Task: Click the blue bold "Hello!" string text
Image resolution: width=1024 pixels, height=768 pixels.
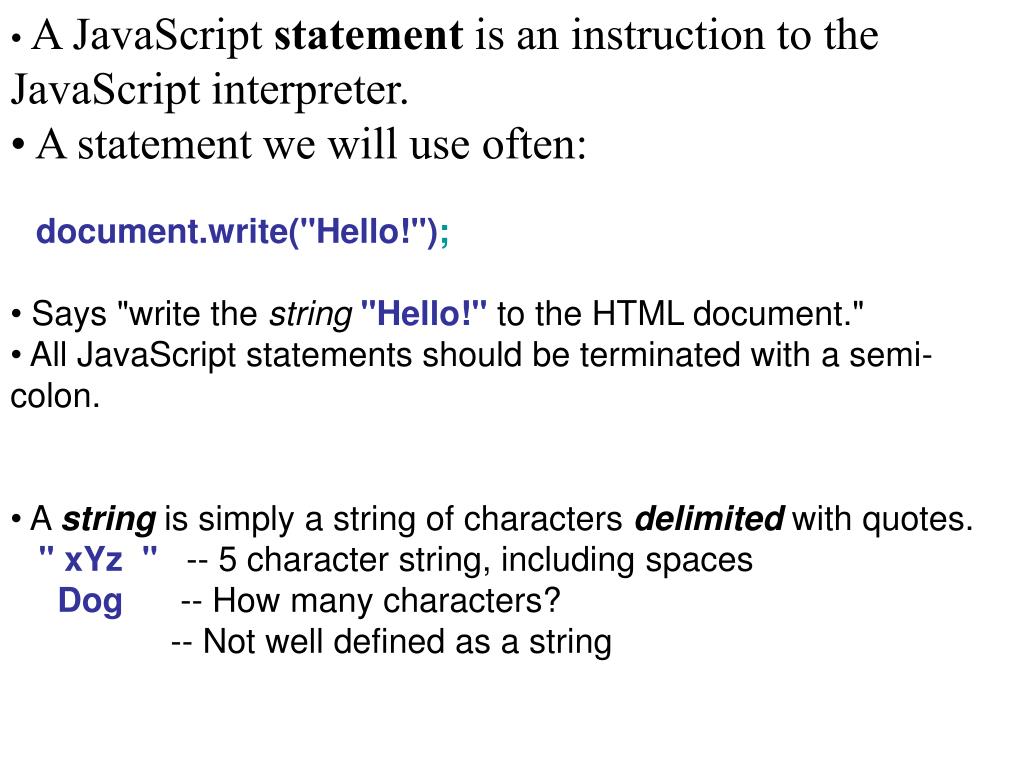Action: pos(424,313)
